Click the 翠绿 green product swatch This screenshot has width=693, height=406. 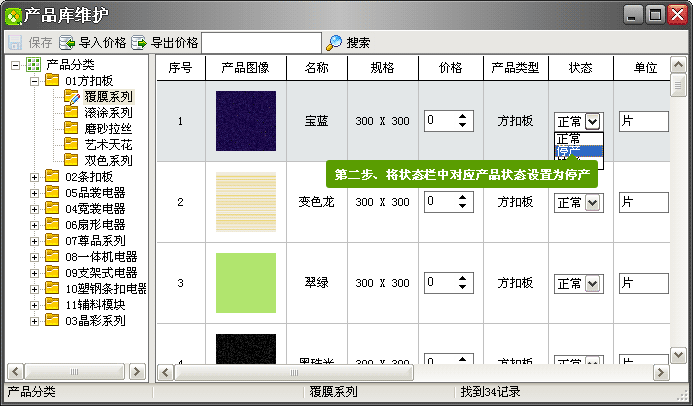[246, 283]
